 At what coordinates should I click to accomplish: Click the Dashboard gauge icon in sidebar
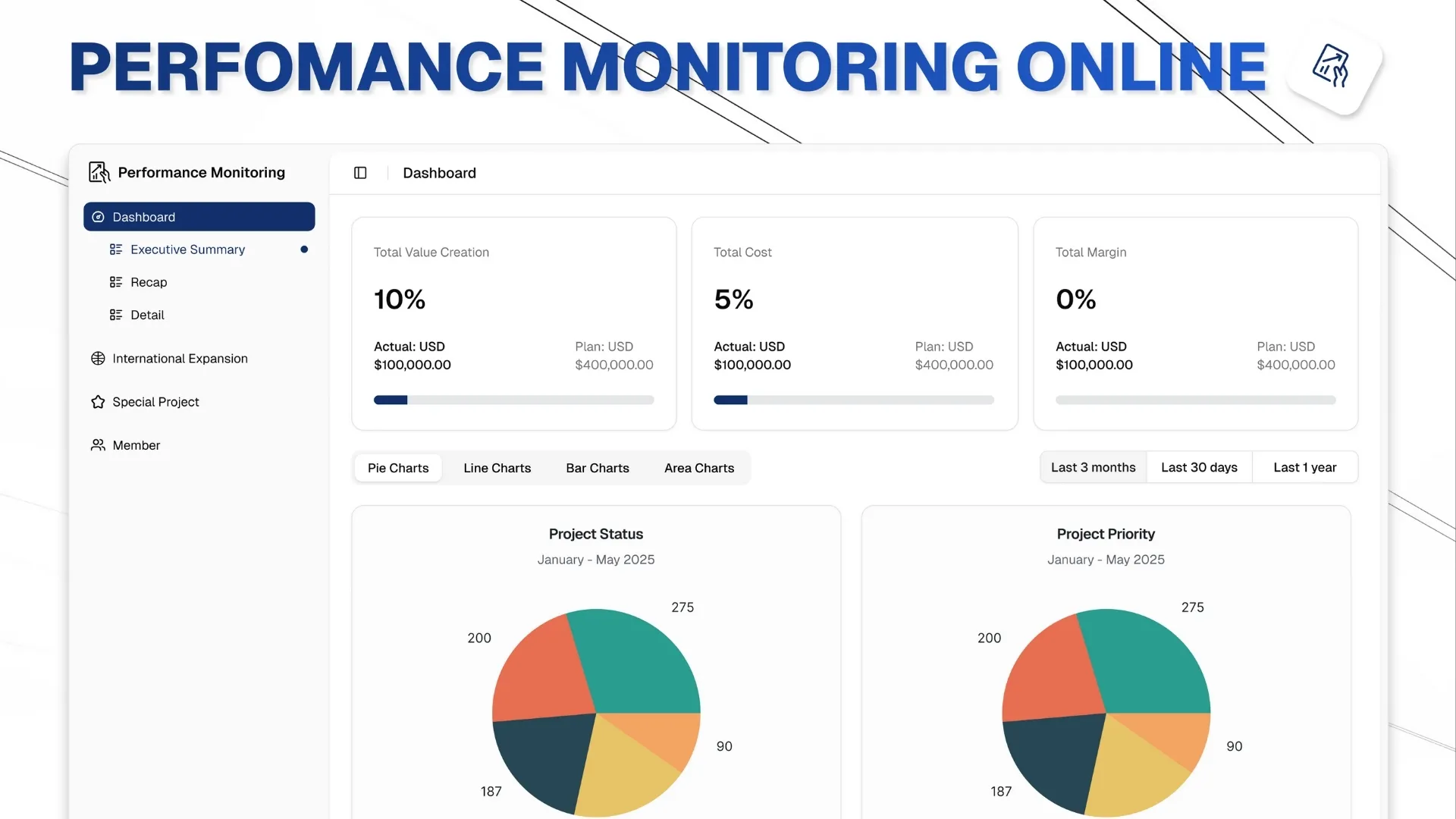(x=98, y=217)
